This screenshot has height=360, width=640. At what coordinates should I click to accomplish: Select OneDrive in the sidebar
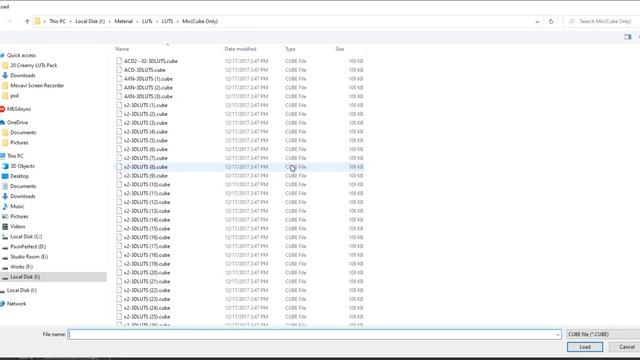[x=17, y=122]
